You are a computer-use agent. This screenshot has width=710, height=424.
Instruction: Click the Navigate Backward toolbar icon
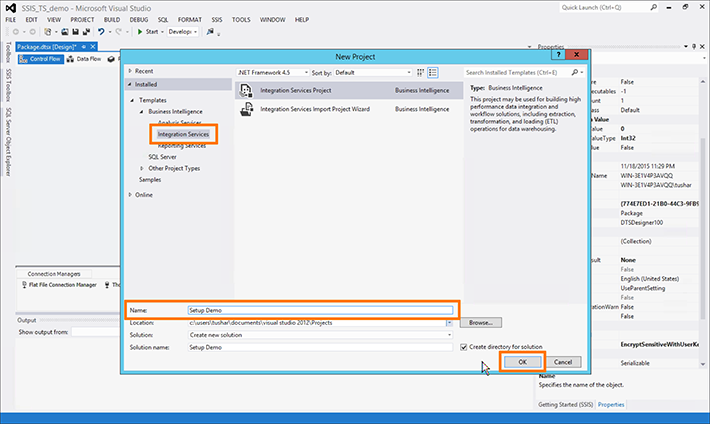[x=16, y=32]
